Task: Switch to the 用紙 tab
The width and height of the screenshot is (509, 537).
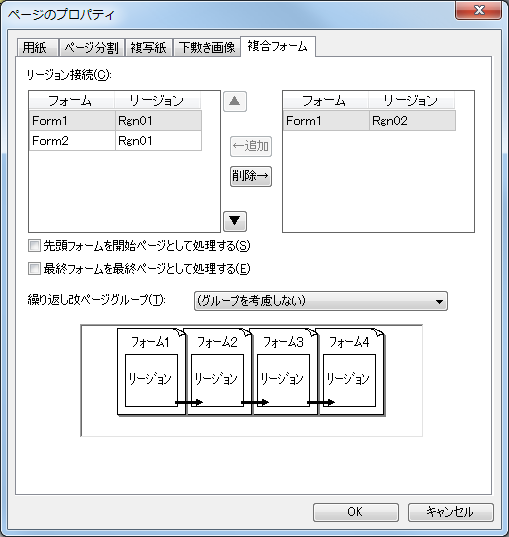Action: tap(35, 47)
